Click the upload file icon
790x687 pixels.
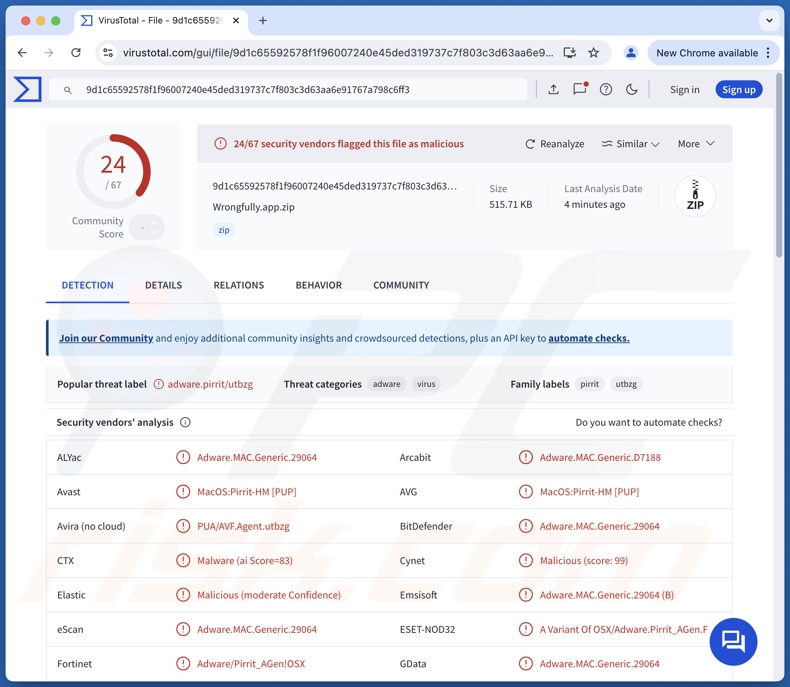pyautogui.click(x=553, y=90)
